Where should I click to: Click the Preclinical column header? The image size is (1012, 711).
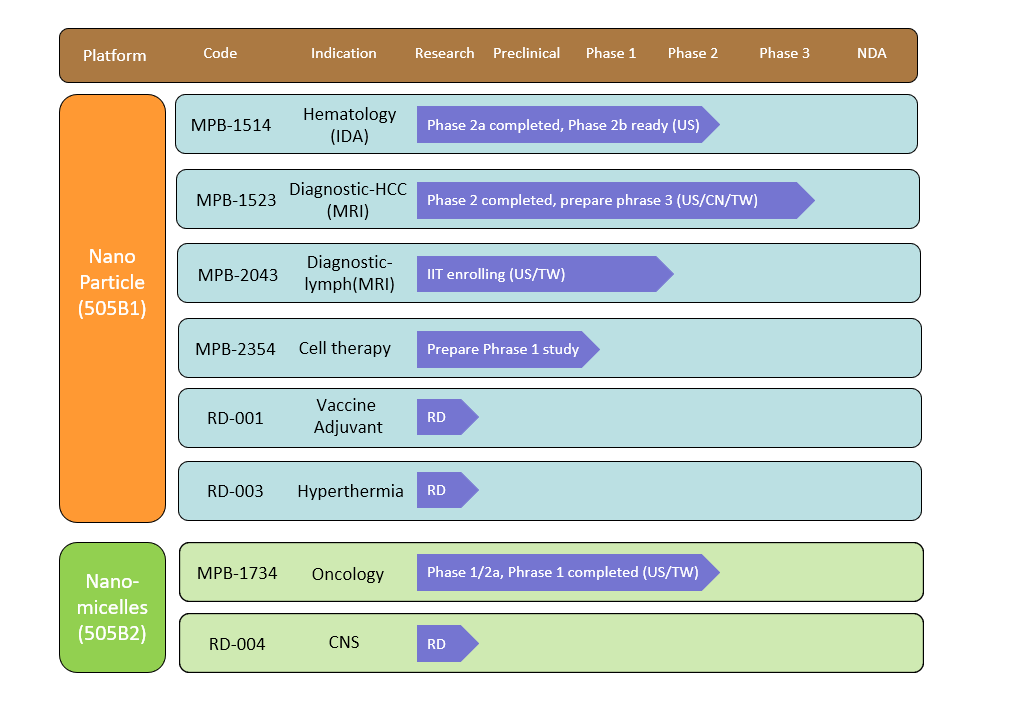(526, 54)
